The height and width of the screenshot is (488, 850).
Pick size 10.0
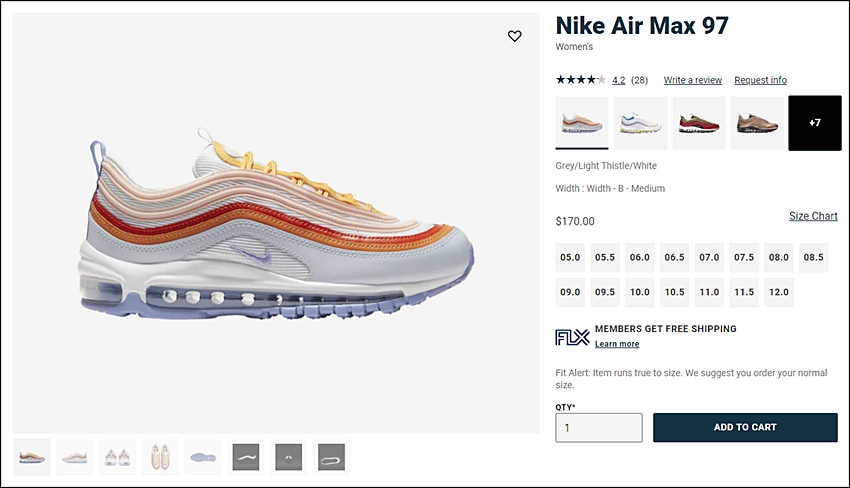point(640,292)
